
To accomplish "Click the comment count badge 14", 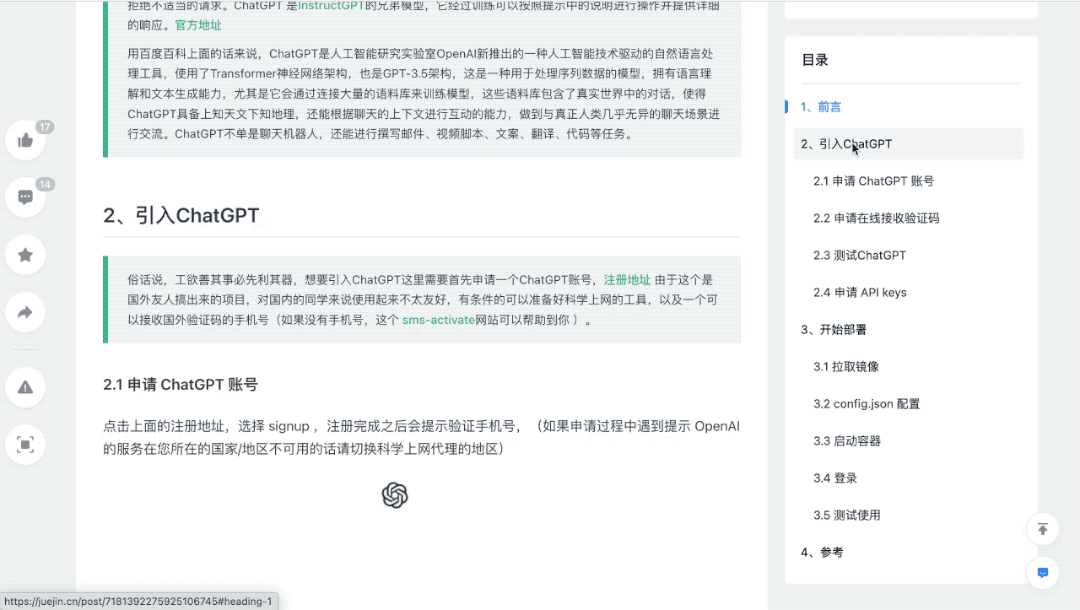I will 45,184.
